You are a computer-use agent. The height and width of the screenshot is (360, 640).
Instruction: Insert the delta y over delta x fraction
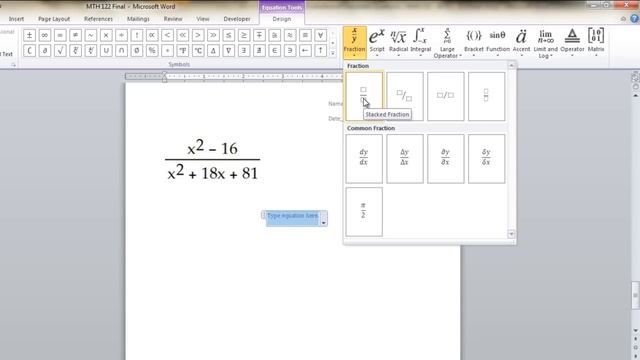click(405, 159)
